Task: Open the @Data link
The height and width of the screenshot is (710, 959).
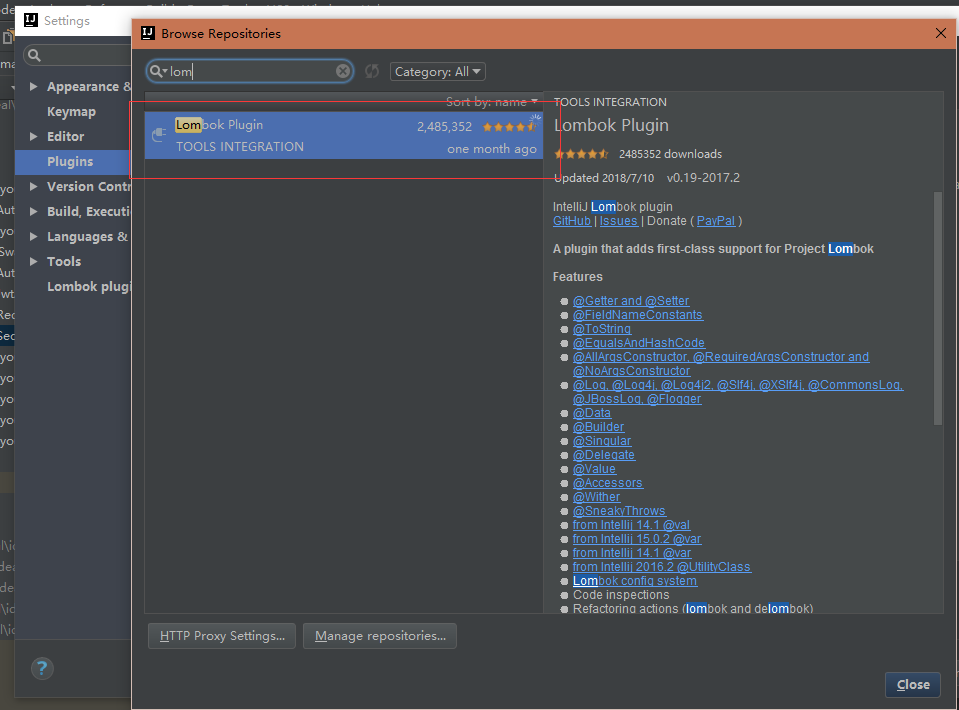Action: [591, 413]
